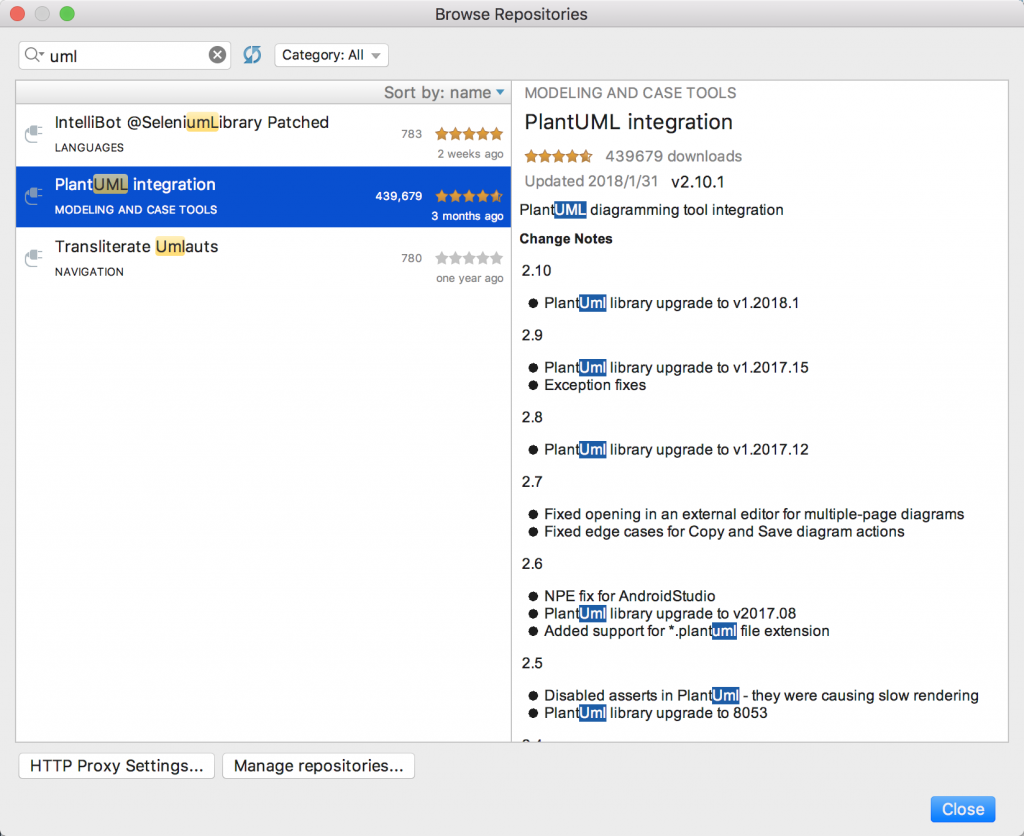Click the refresh repositories icon
The height and width of the screenshot is (836, 1024).
[252, 55]
